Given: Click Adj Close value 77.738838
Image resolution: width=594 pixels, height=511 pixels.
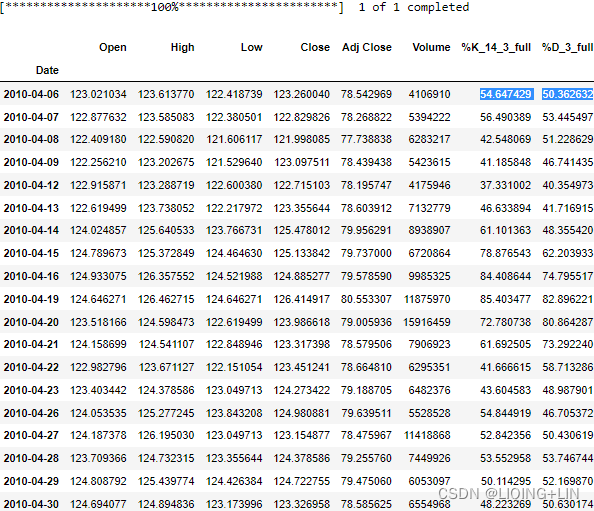Looking at the screenshot, I should coord(366,139).
